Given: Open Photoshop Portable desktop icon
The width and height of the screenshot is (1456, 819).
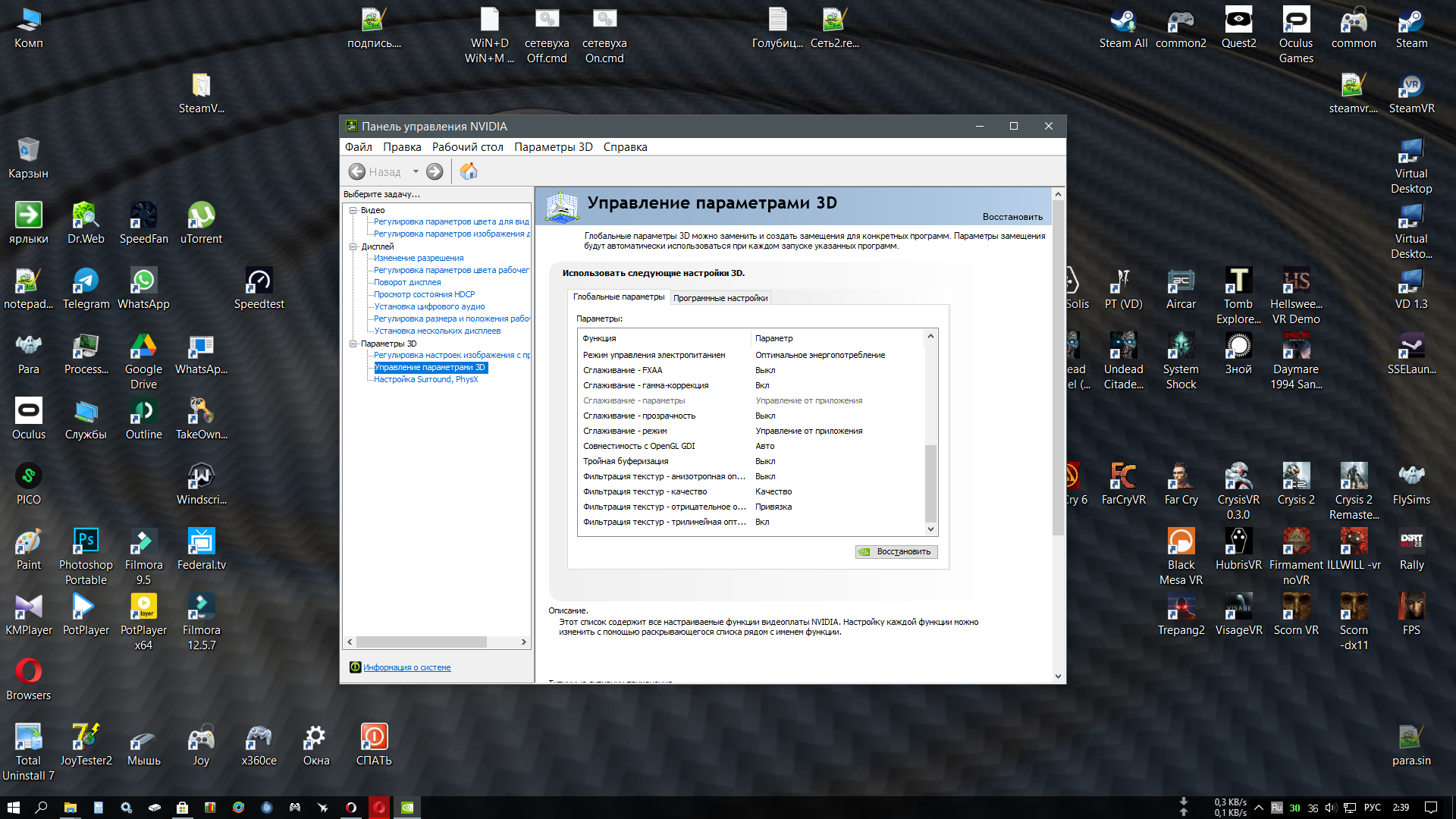Looking at the screenshot, I should 86,557.
